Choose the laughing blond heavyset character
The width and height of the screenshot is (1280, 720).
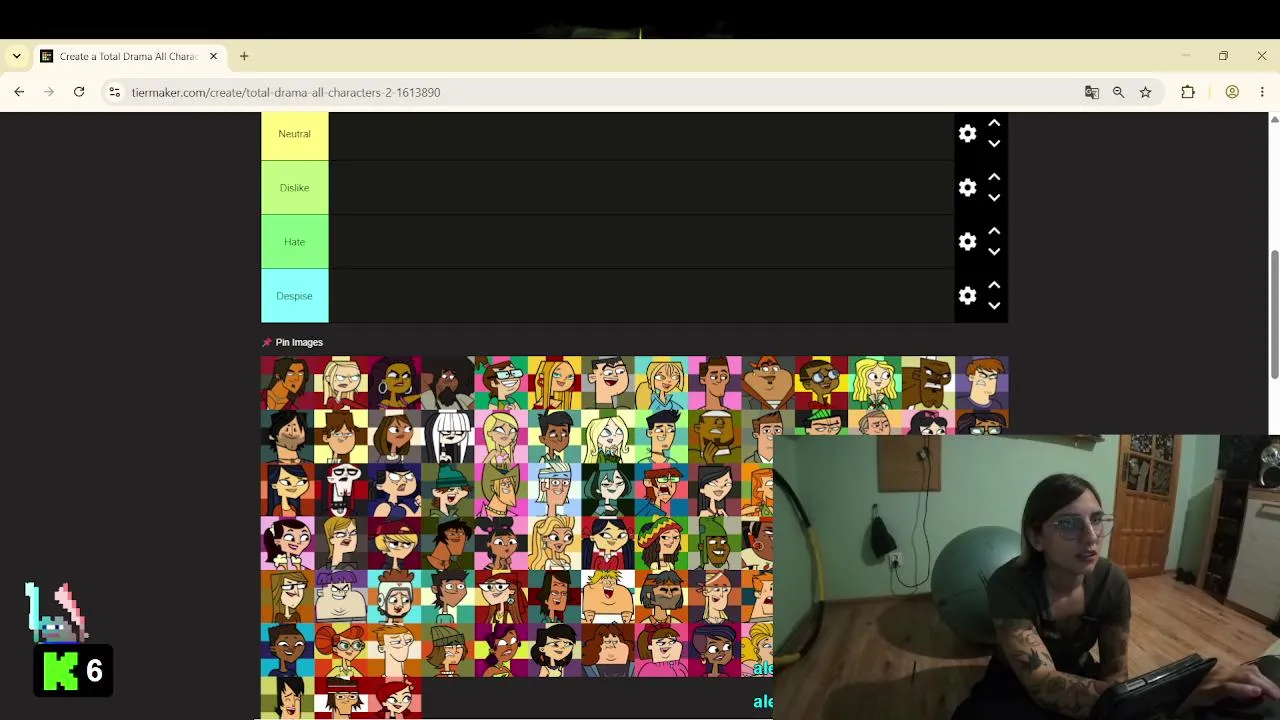point(608,599)
